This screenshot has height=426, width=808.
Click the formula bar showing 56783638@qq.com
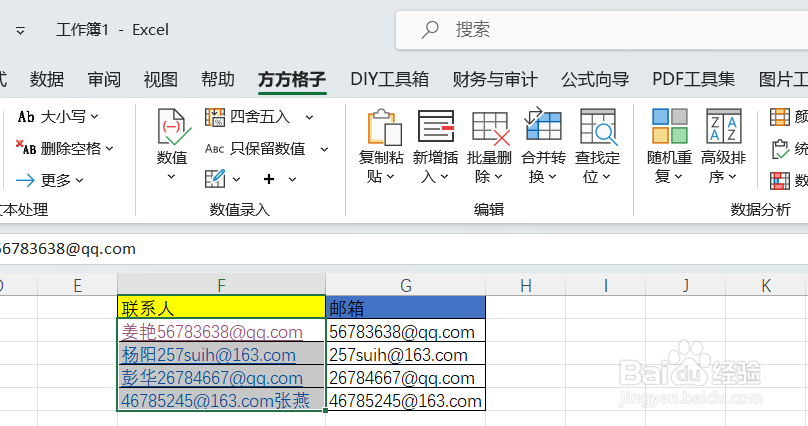404,249
